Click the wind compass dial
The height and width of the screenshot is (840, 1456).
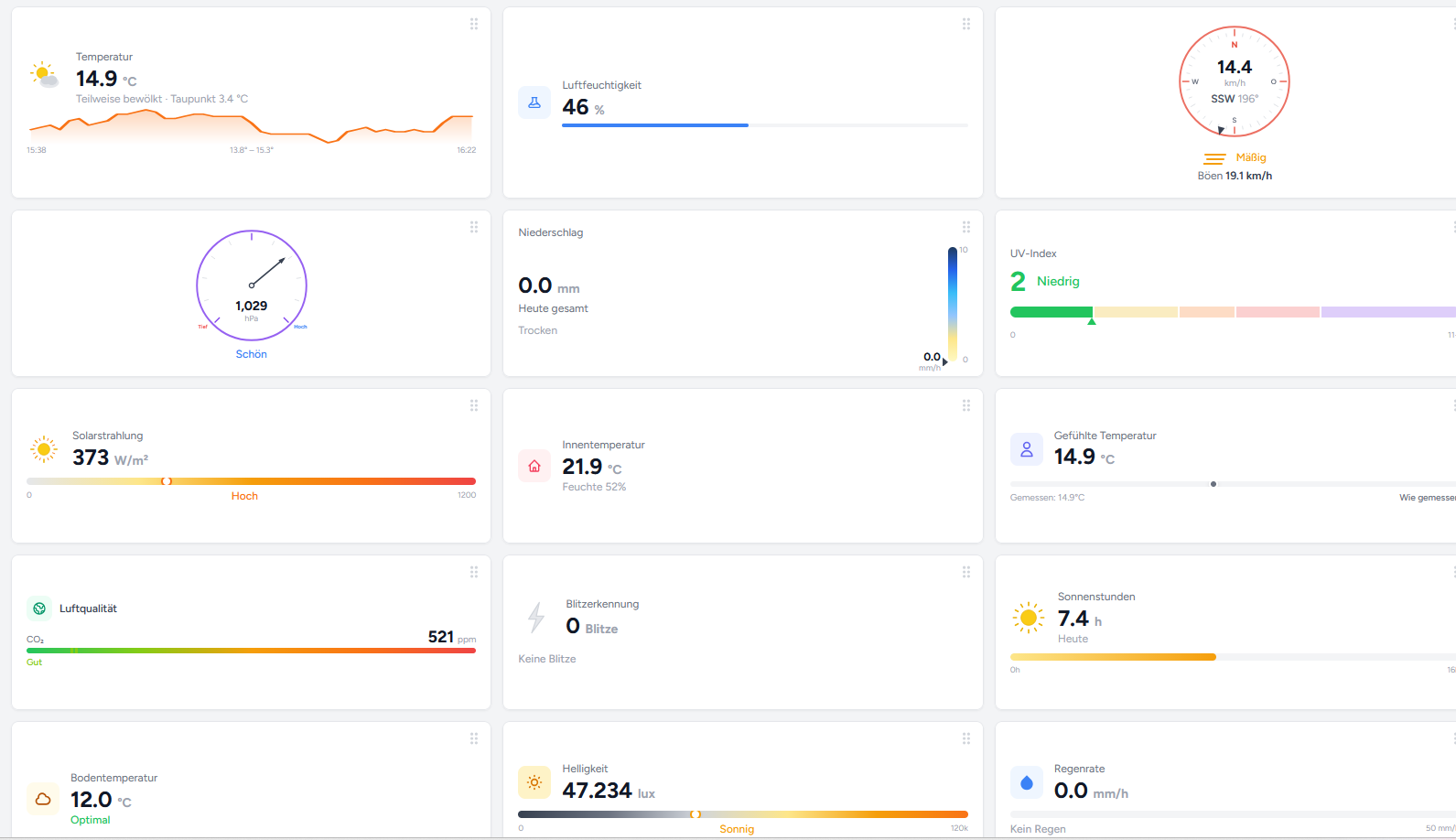1234,81
